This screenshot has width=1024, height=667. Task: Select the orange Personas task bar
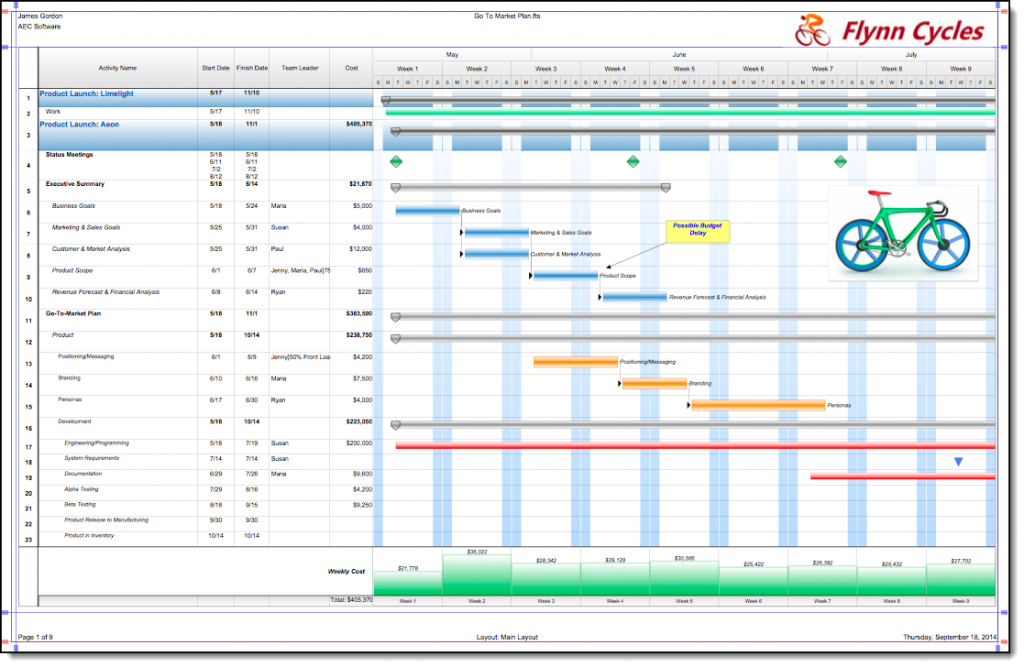757,405
